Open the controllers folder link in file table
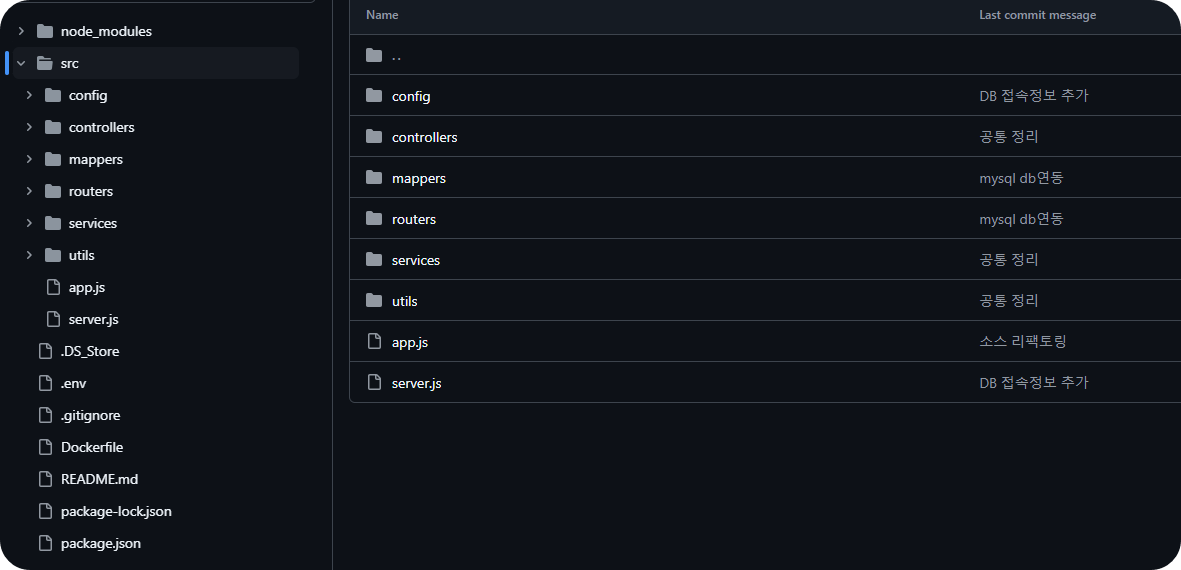The width and height of the screenshot is (1181, 570). point(425,137)
